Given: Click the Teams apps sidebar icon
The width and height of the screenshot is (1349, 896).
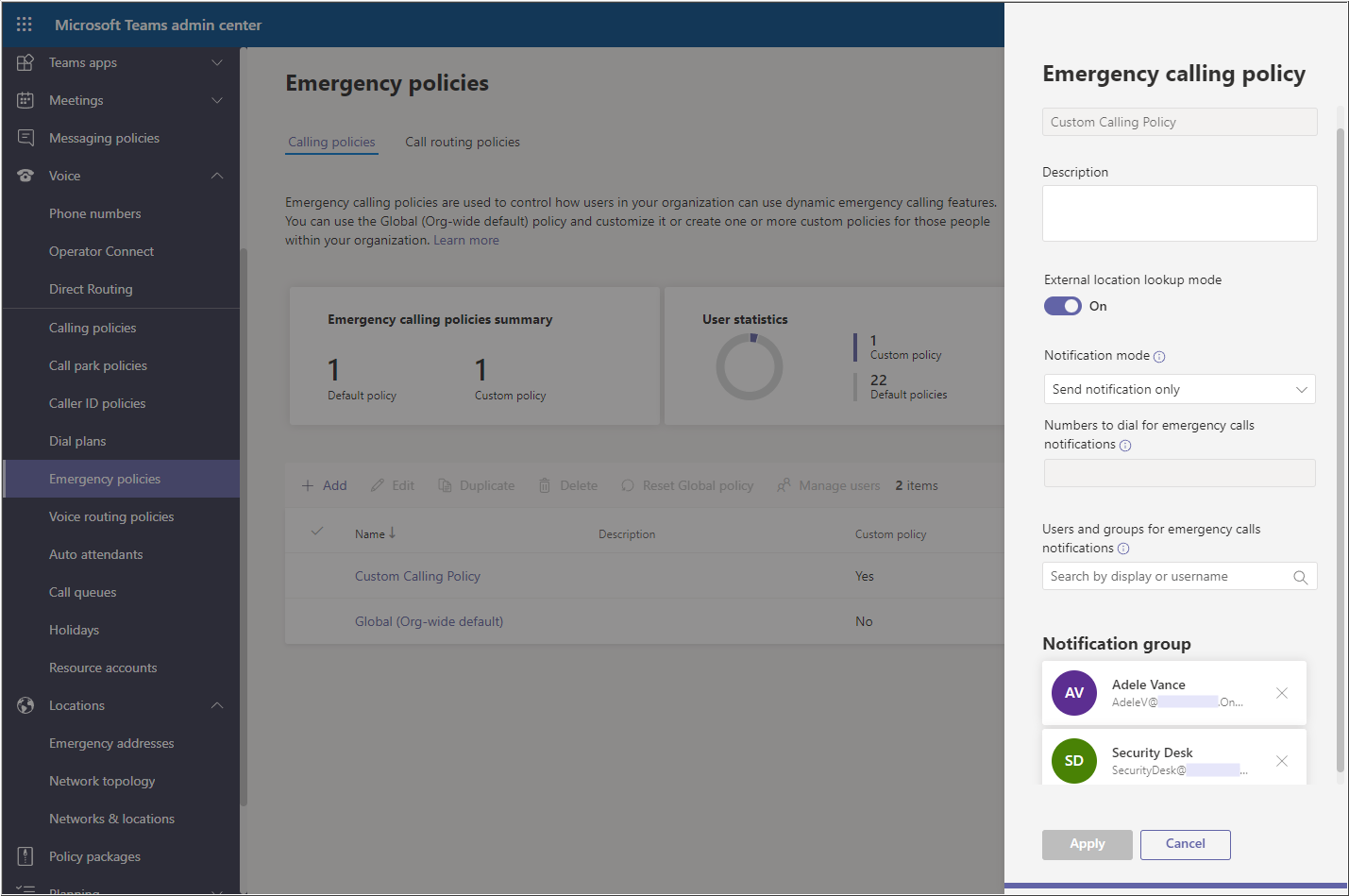Looking at the screenshot, I should click(x=25, y=62).
